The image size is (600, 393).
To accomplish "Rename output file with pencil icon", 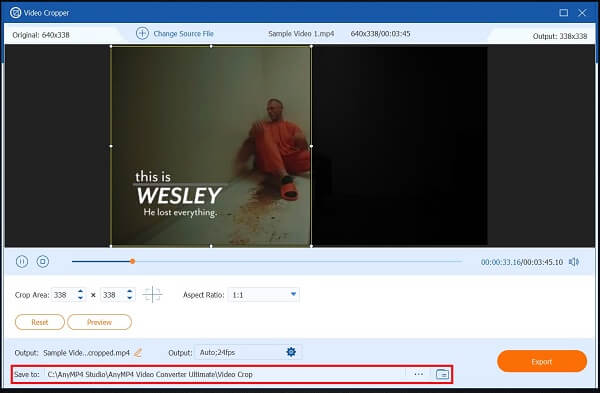I will (138, 352).
